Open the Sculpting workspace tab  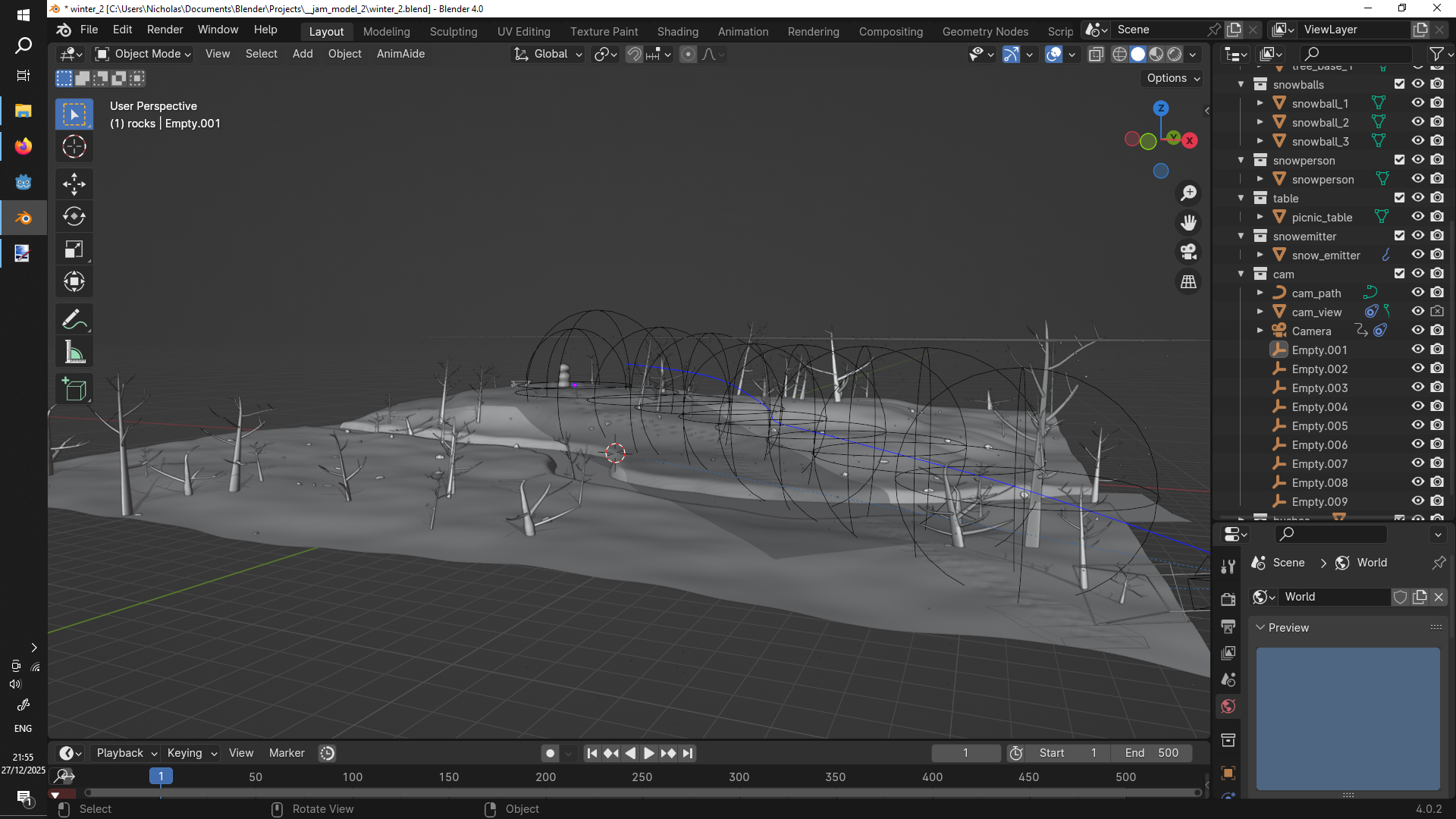(x=453, y=31)
